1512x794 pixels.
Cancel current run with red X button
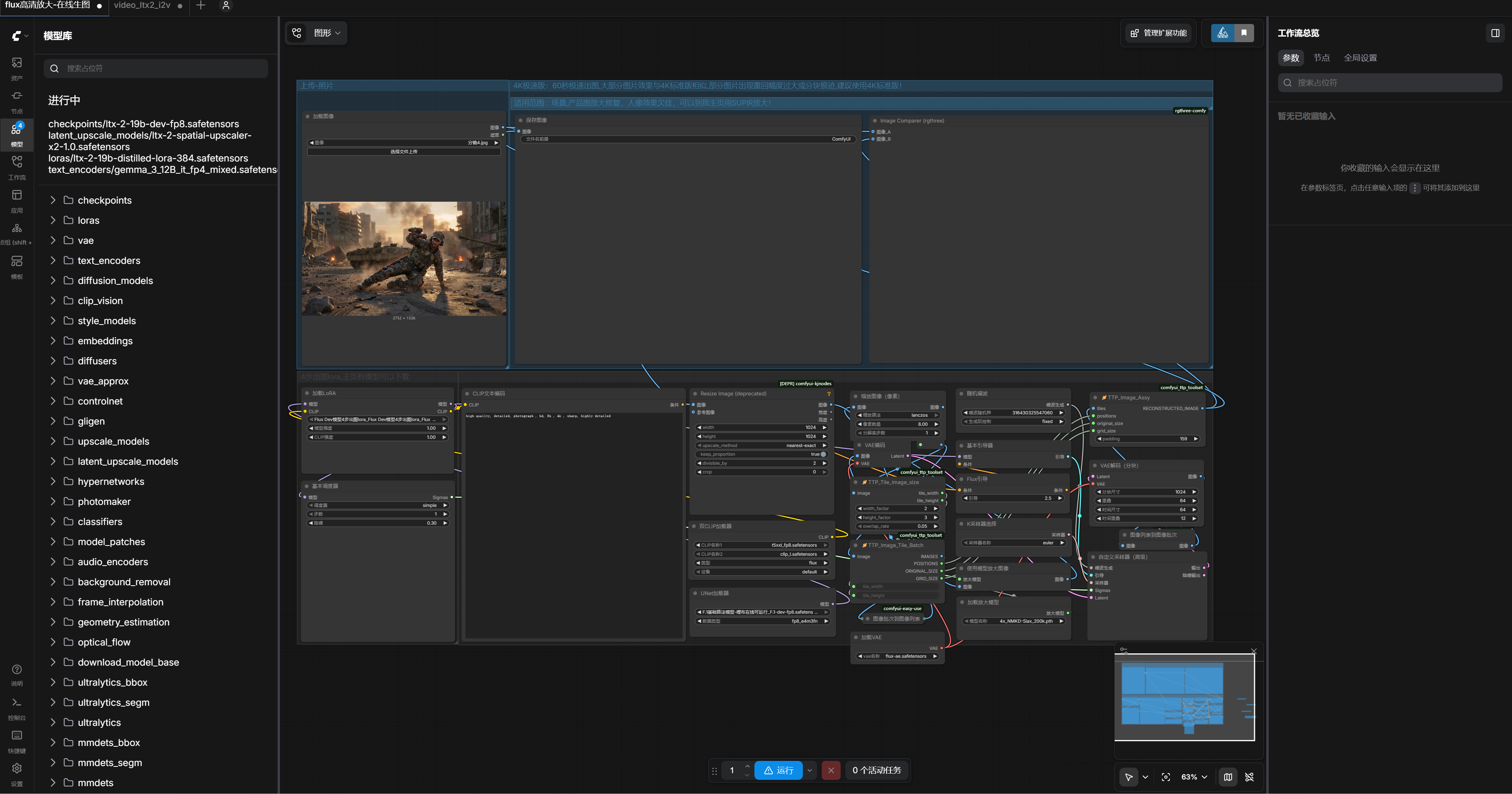pos(830,770)
